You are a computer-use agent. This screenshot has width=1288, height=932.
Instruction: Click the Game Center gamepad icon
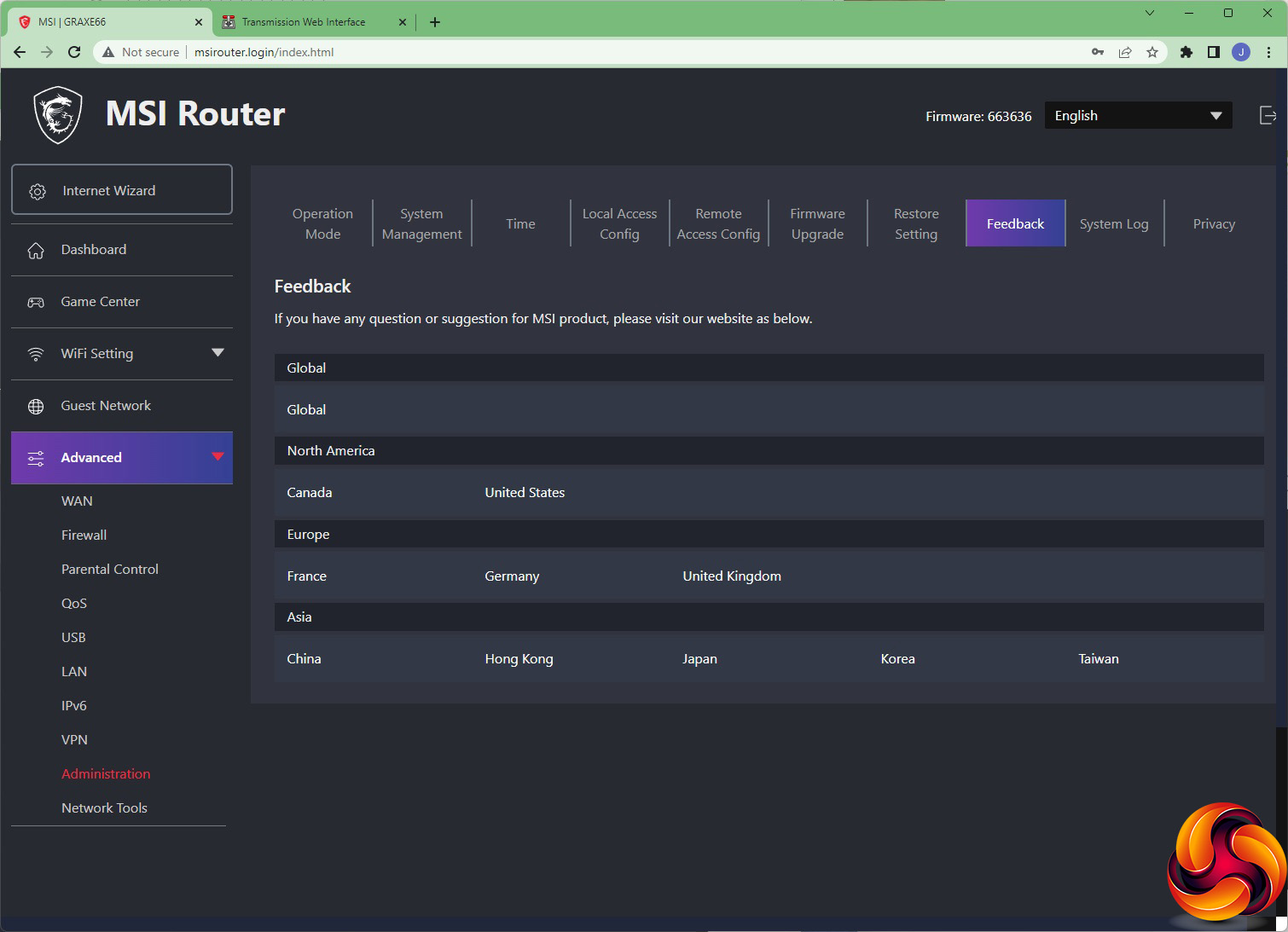click(36, 303)
